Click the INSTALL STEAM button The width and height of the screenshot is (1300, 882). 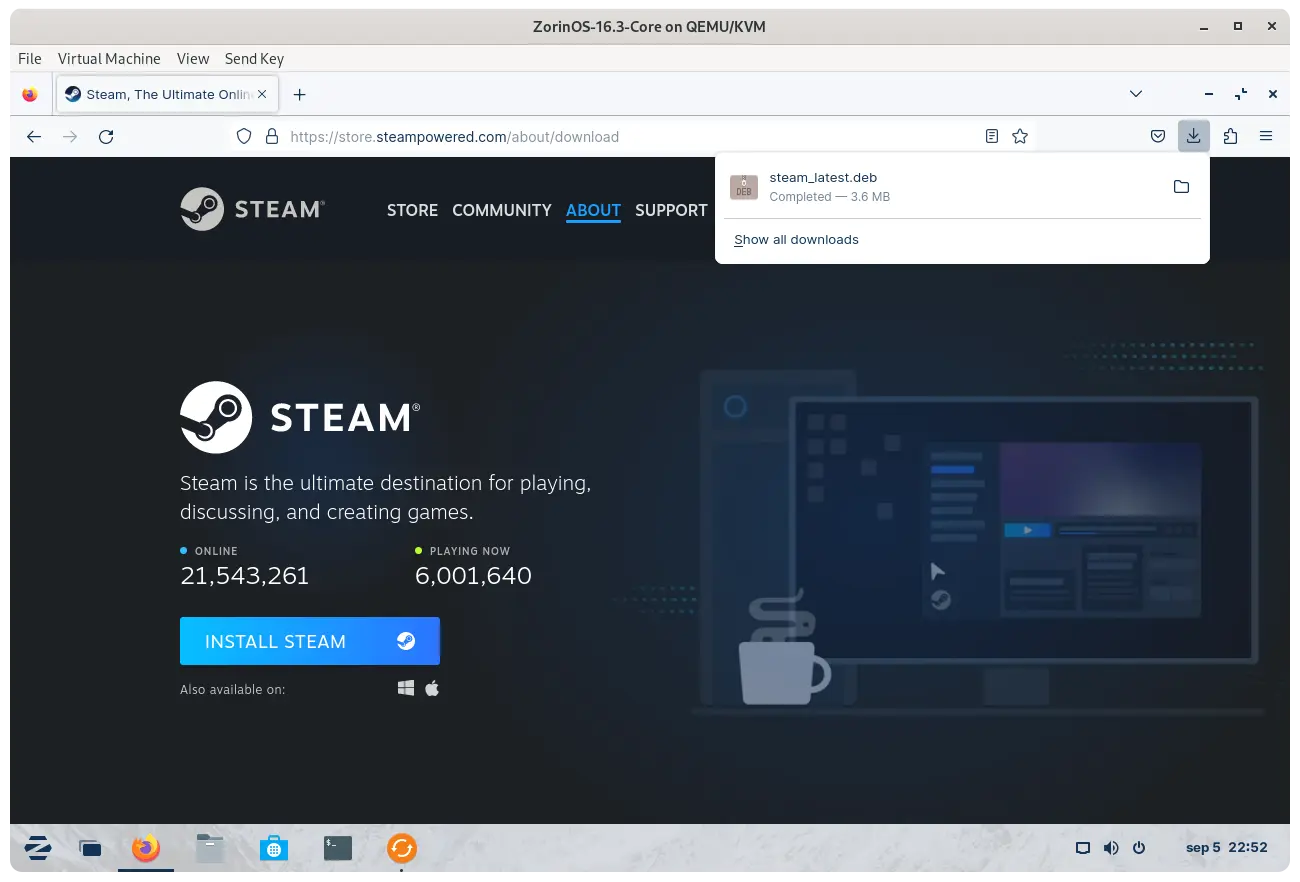310,641
